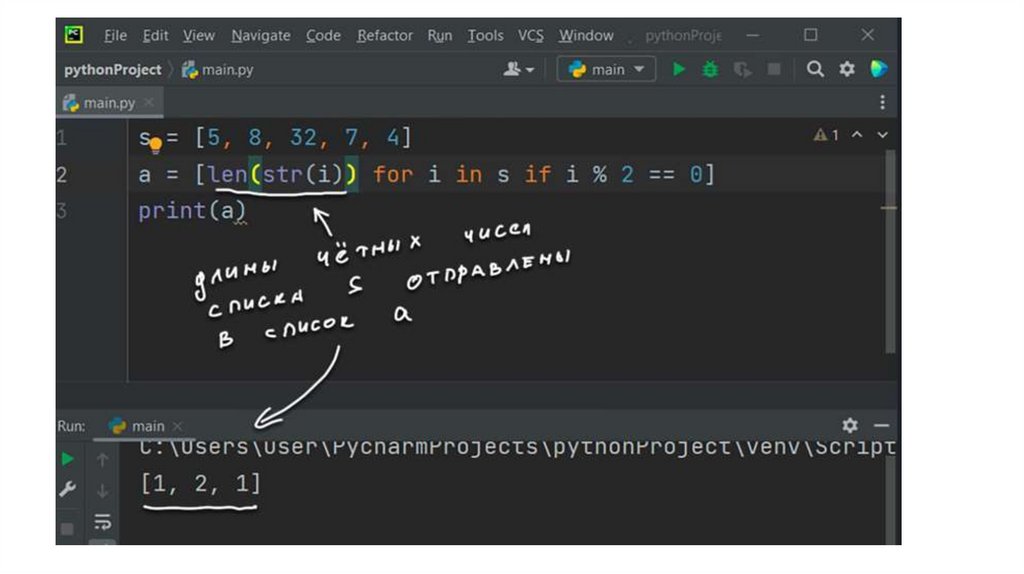This screenshot has width=1024, height=574.
Task: Go to previous highlighted problem arrow
Action: (857, 135)
